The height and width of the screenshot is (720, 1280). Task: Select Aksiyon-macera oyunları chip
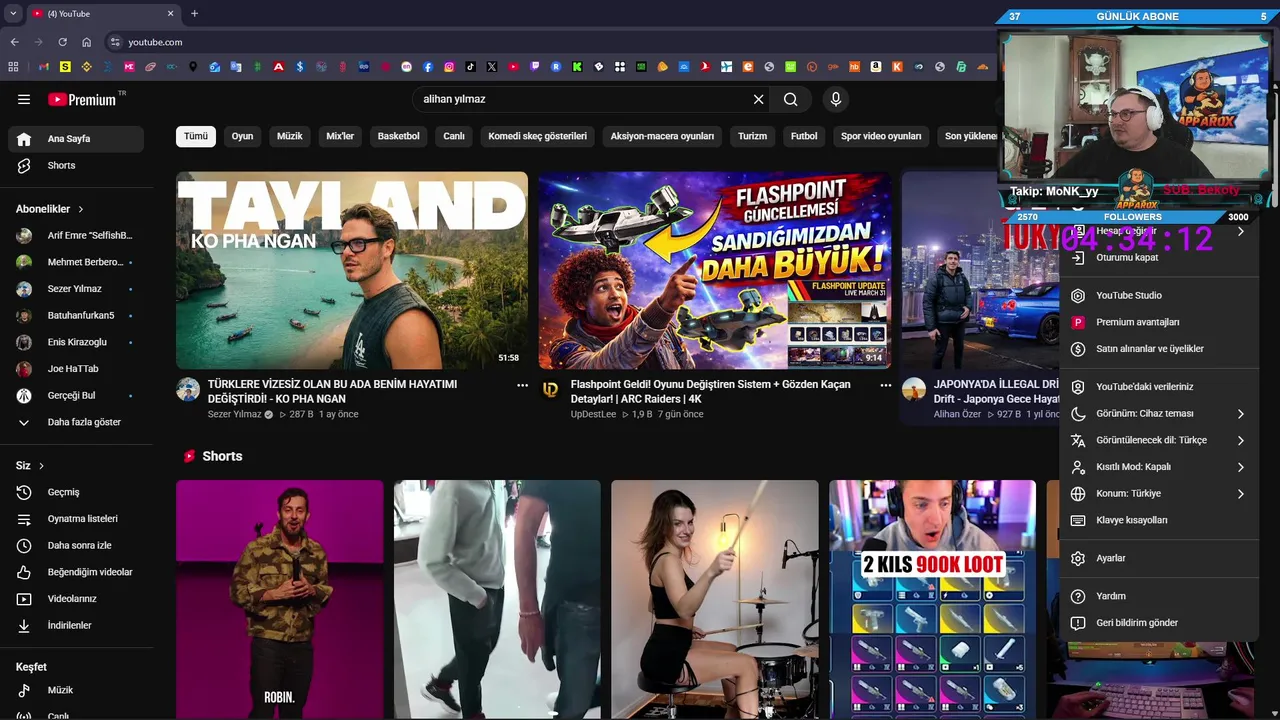click(662, 136)
